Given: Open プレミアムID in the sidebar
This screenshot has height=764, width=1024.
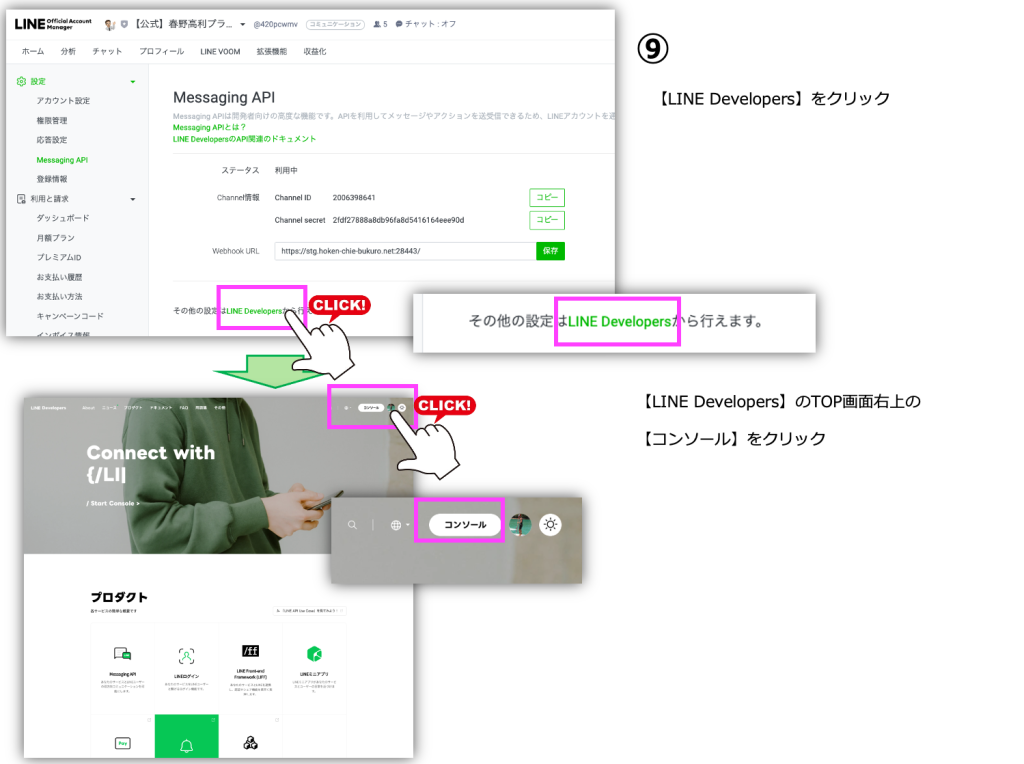Looking at the screenshot, I should tap(59, 257).
